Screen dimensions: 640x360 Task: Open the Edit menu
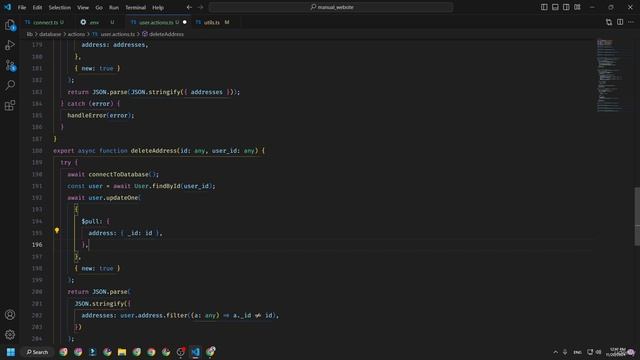[x=37, y=7]
